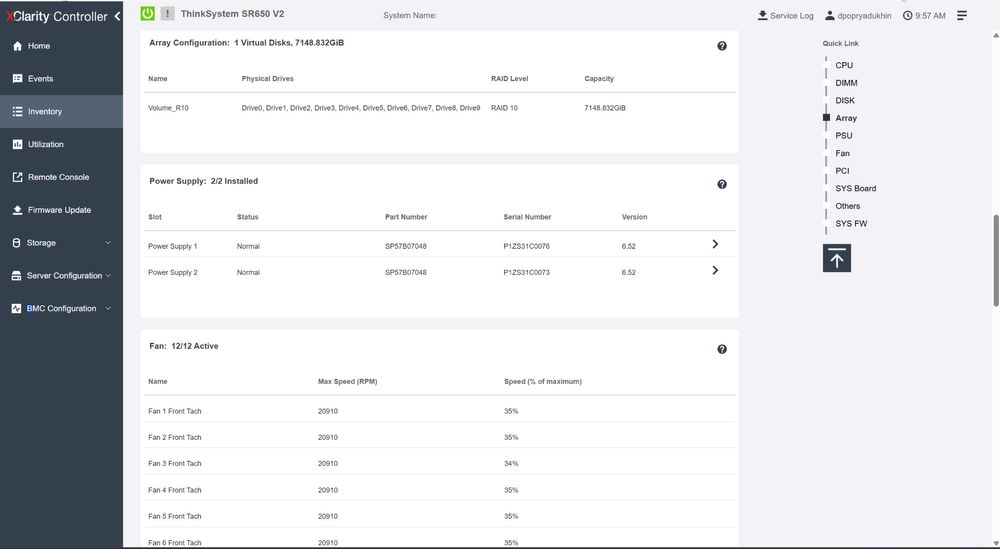This screenshot has height=549, width=1000.
Task: Expand the Server Configuration menu
Action: click(x=61, y=275)
